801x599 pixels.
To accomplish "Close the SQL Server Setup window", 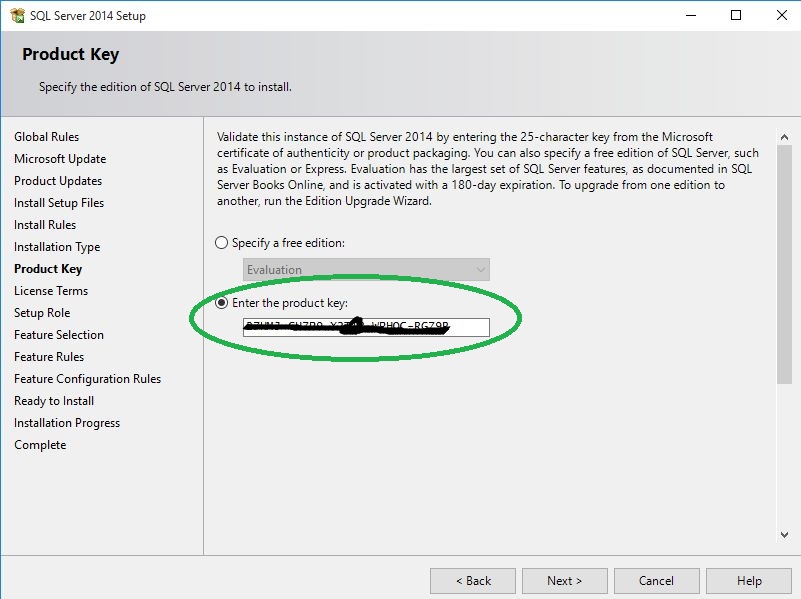I will tap(782, 15).
